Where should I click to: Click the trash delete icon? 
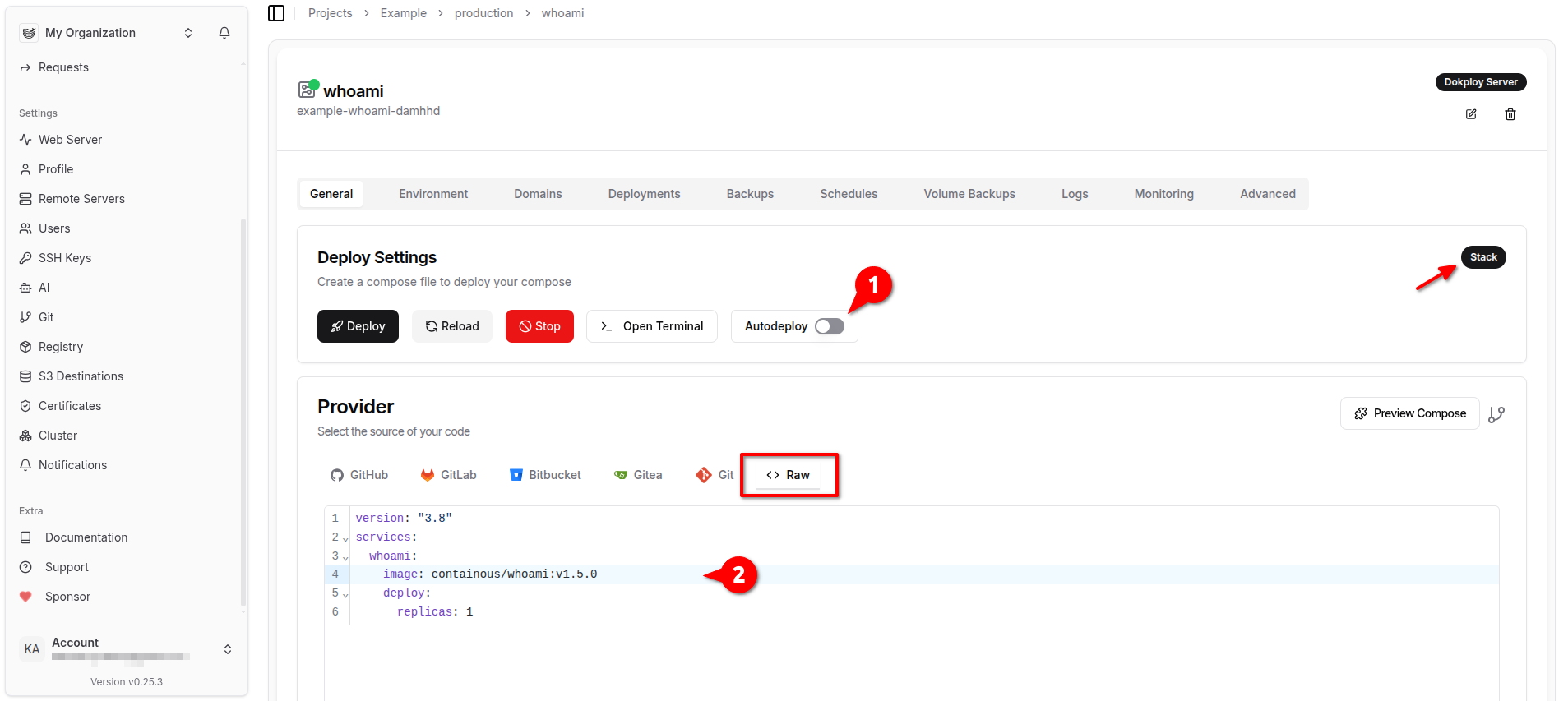1510,114
